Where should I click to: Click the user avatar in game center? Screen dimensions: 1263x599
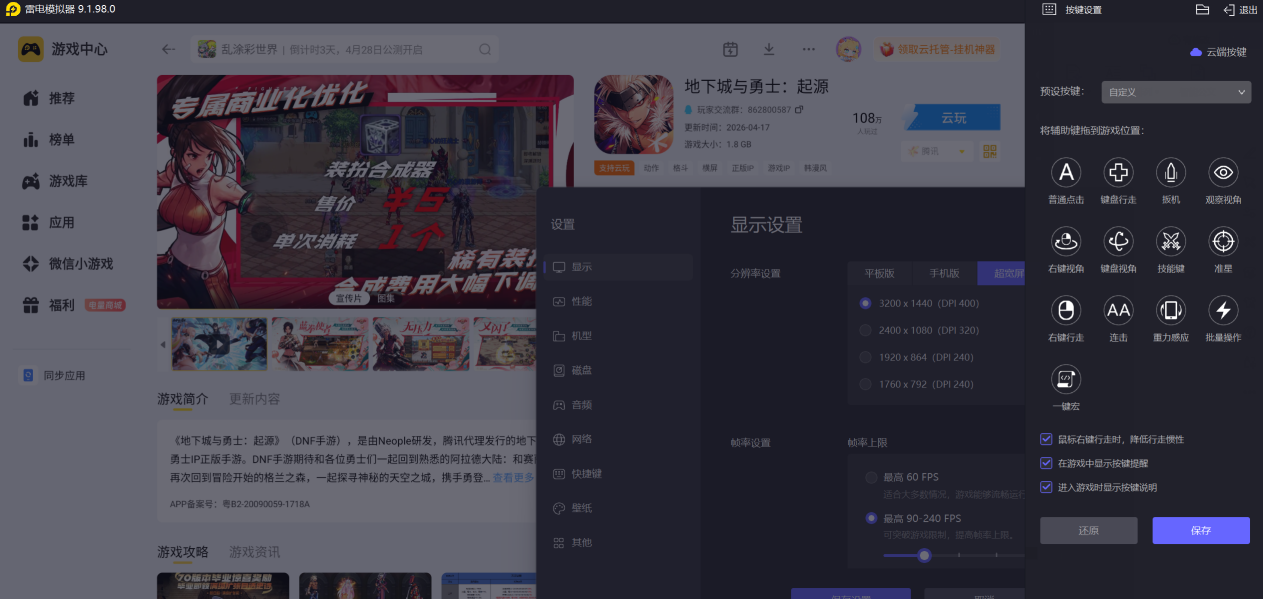[x=848, y=49]
